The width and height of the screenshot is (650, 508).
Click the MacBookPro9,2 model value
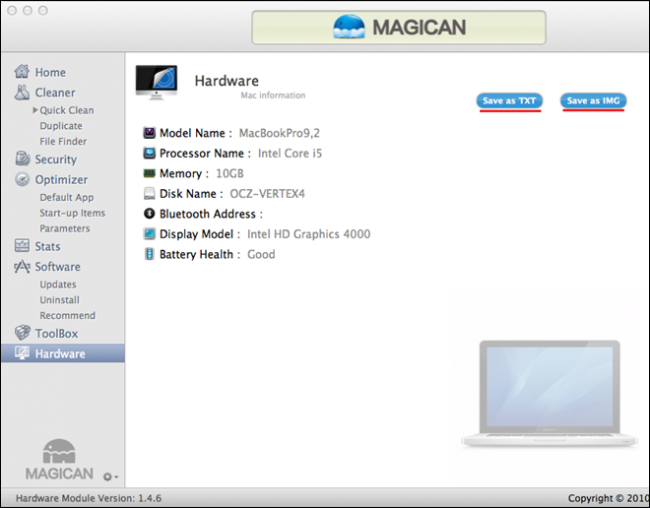click(x=279, y=133)
